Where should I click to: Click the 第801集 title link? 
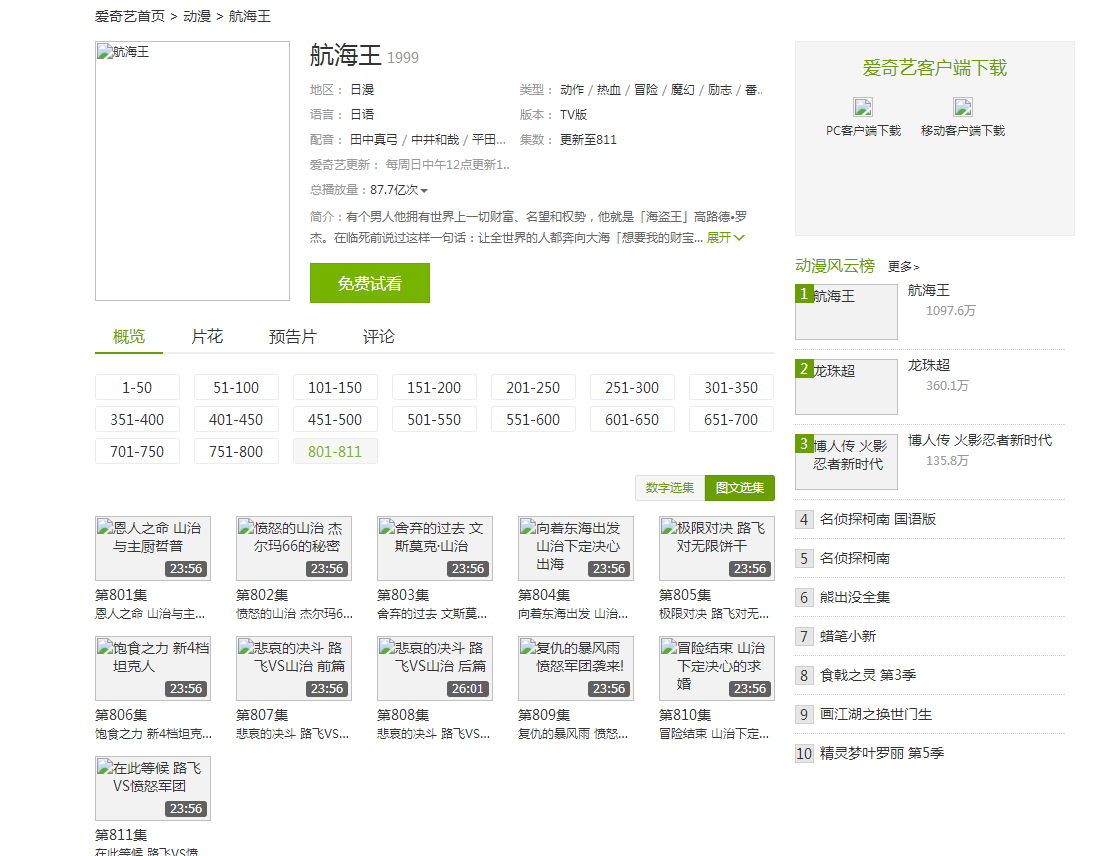click(x=121, y=595)
